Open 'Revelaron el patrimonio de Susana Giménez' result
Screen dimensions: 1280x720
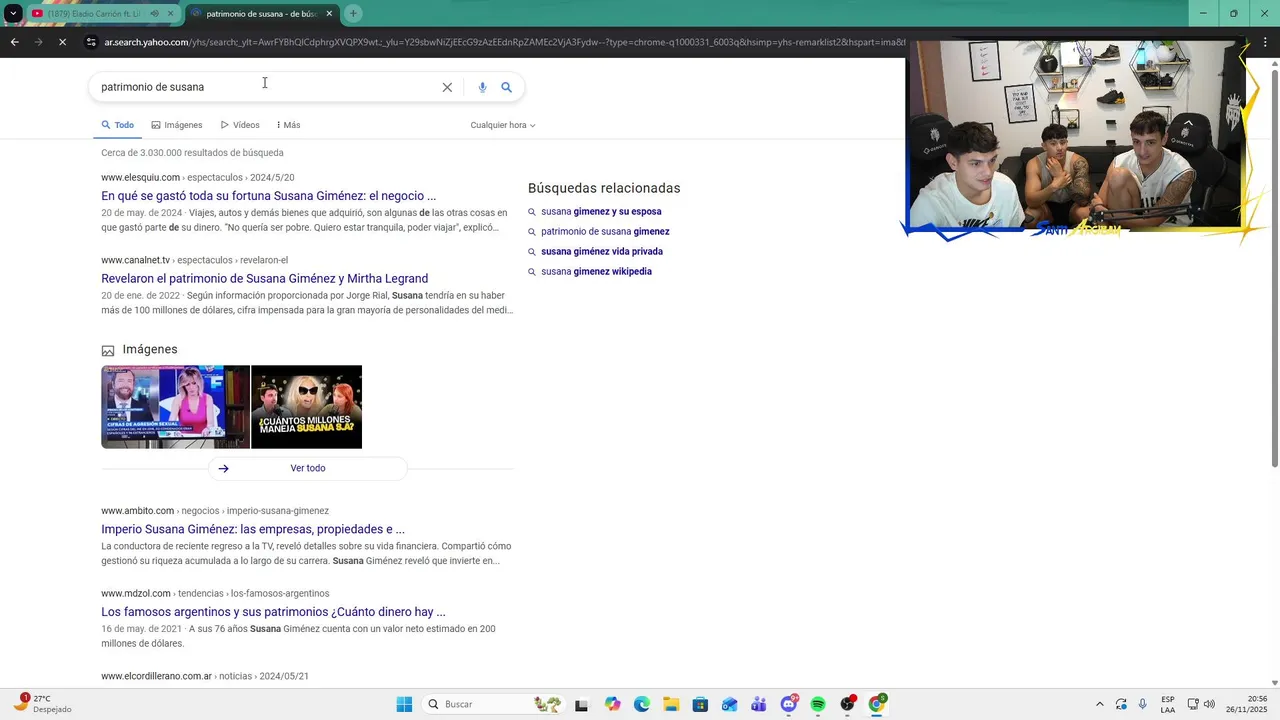264,278
